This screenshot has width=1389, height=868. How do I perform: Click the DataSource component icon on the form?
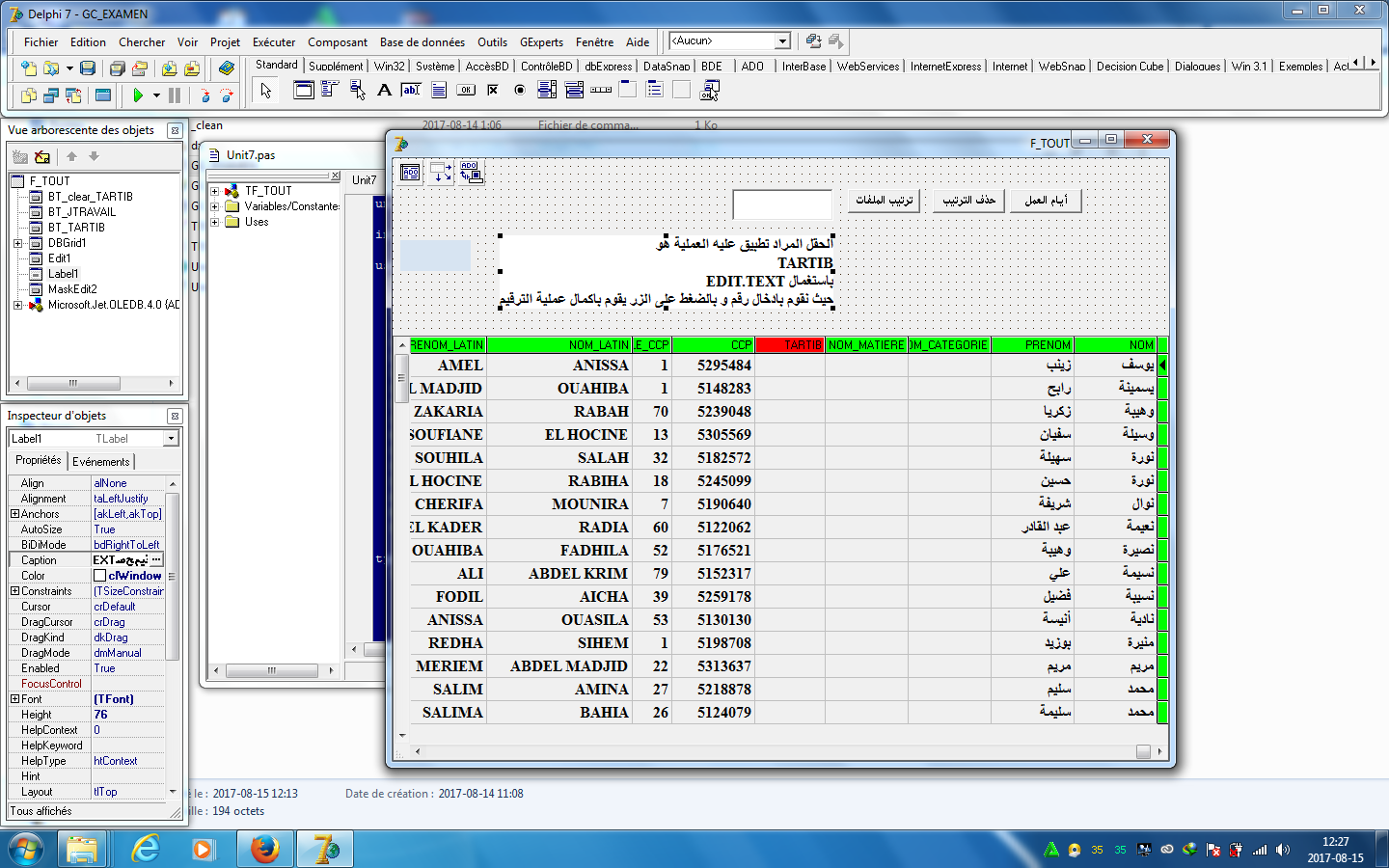441,172
